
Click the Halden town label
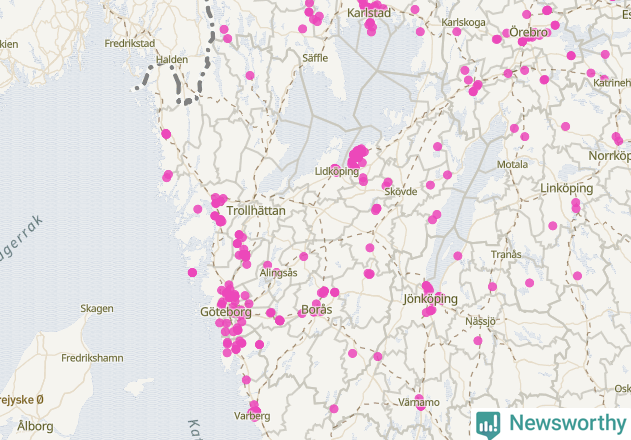click(172, 60)
